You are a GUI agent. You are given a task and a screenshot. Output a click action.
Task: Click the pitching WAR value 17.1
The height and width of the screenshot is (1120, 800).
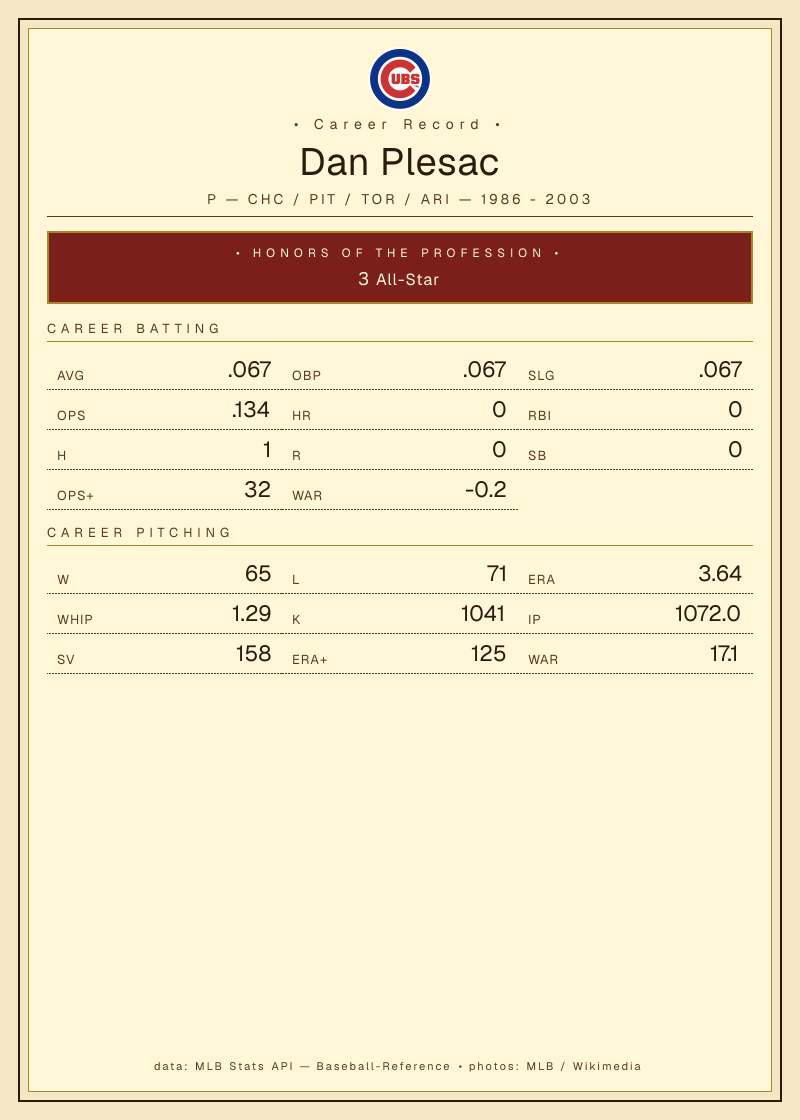[x=724, y=654]
